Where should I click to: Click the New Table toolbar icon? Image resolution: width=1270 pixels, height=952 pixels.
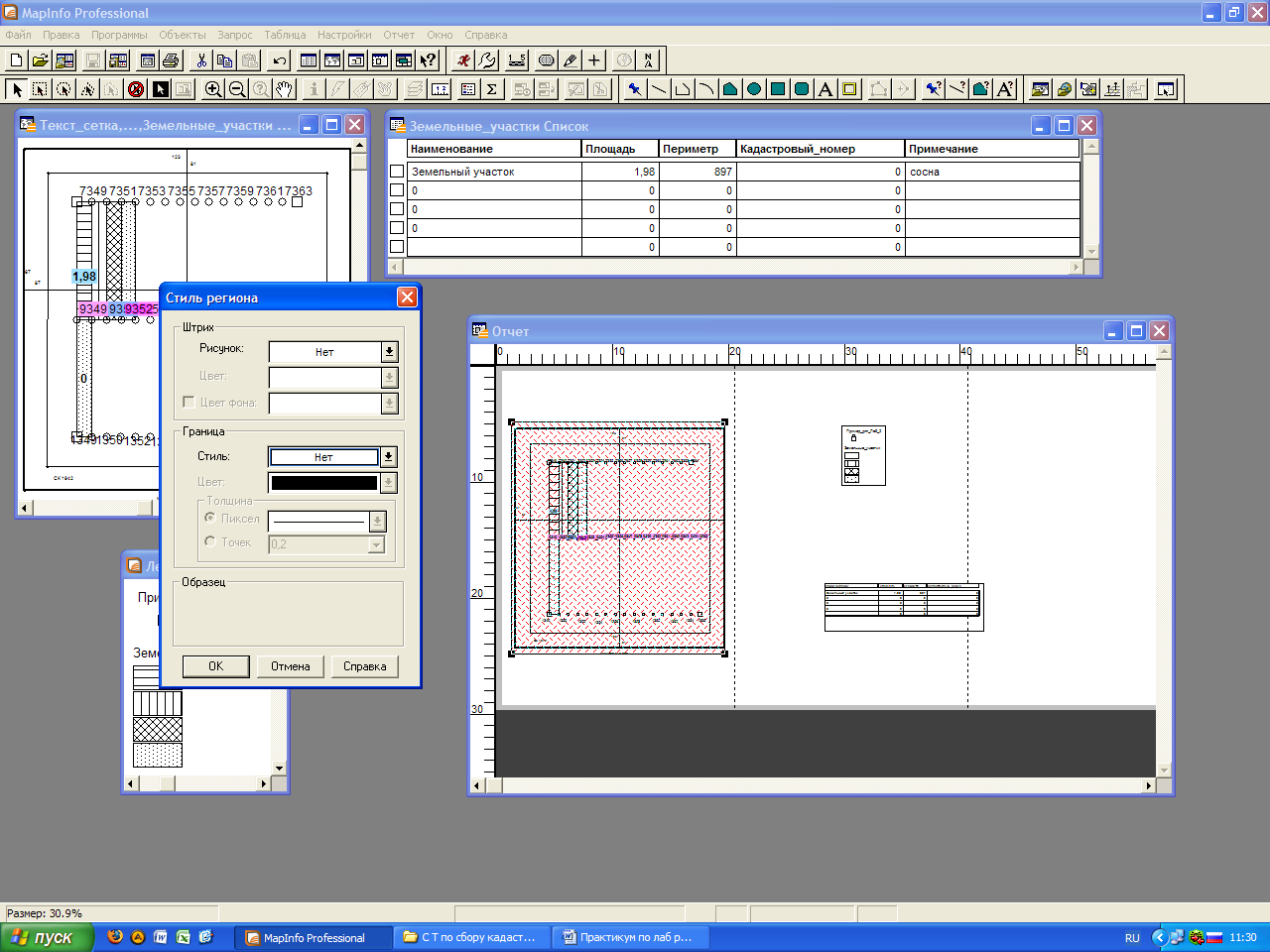(x=17, y=60)
